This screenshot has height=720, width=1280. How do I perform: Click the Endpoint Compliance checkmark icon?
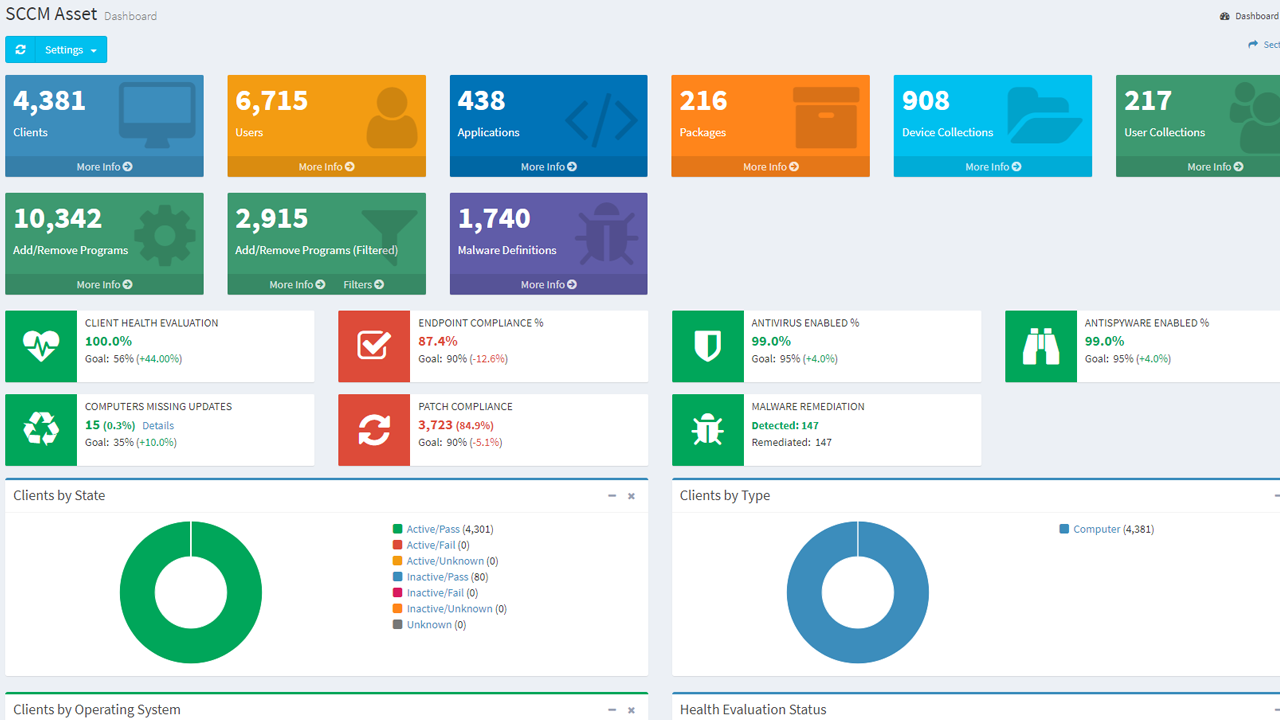click(374, 346)
